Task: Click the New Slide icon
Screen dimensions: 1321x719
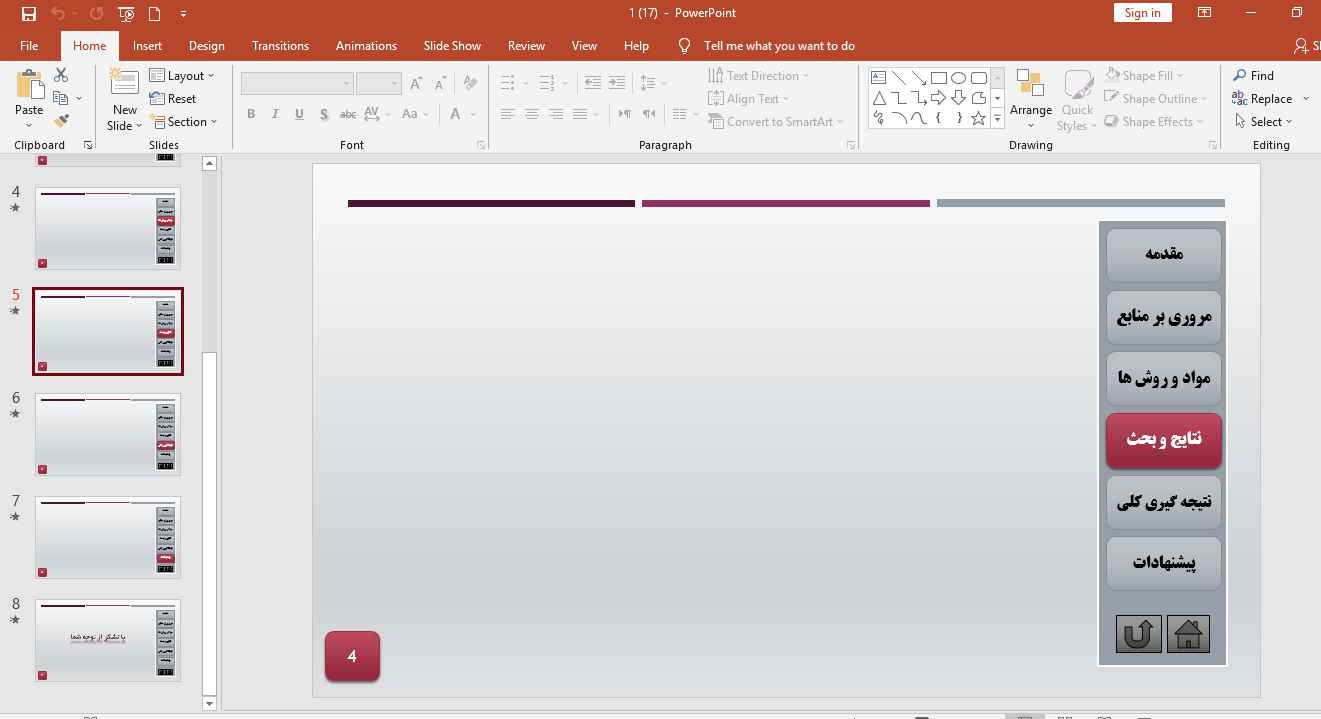Action: tap(124, 83)
